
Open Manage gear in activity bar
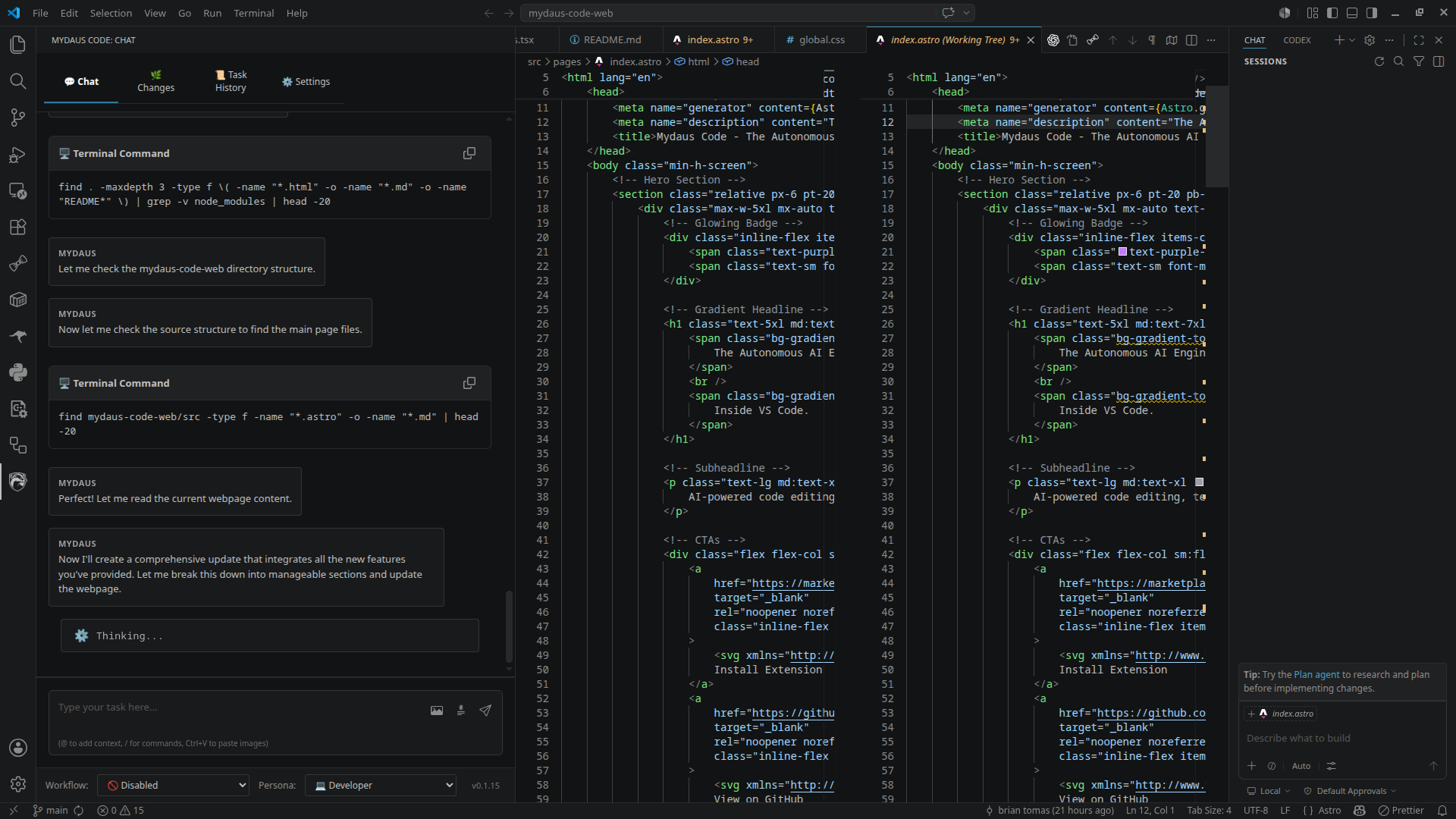(x=18, y=784)
